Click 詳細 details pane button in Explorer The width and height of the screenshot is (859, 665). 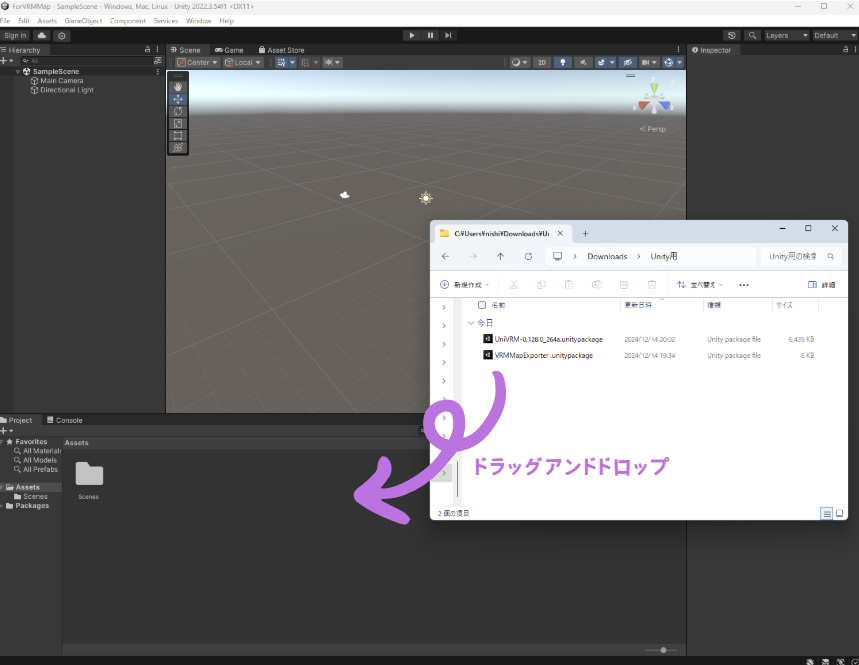point(822,285)
